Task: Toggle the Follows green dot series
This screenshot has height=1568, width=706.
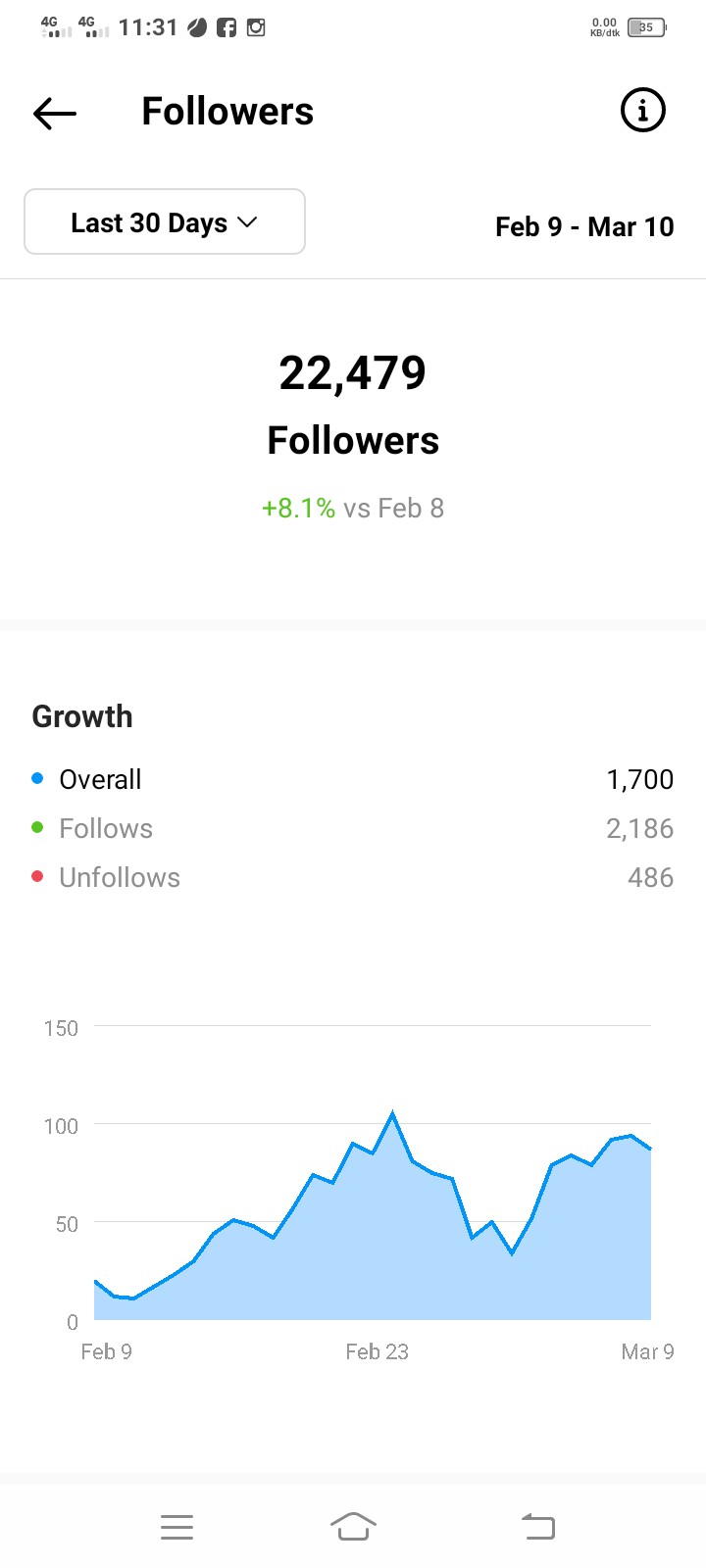Action: click(37, 827)
